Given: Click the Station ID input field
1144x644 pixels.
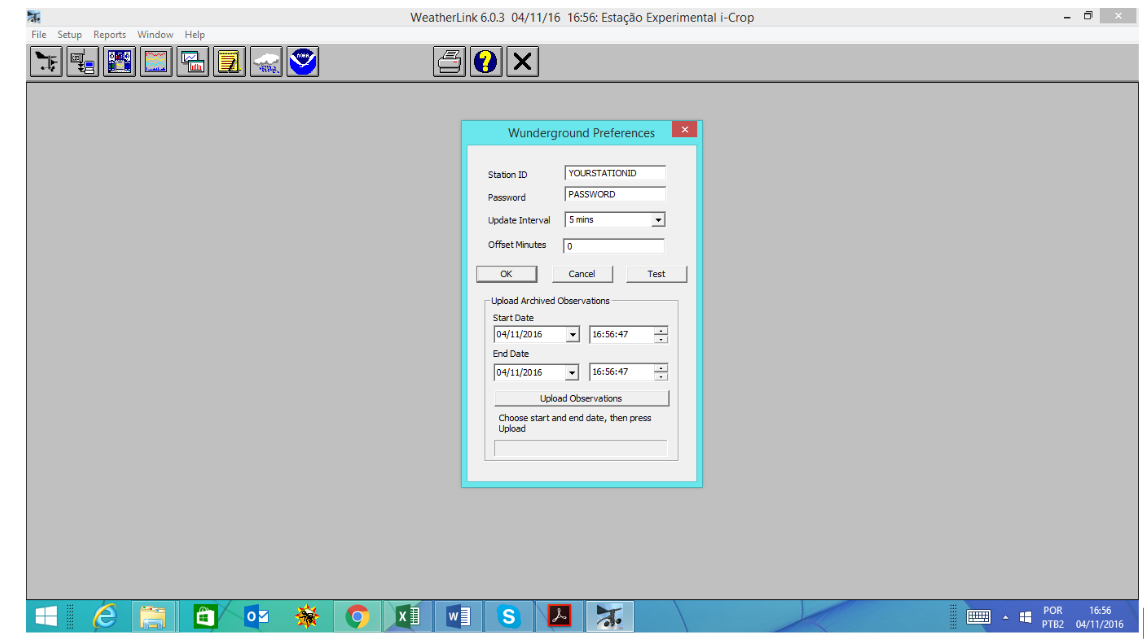Looking at the screenshot, I should (x=614, y=173).
